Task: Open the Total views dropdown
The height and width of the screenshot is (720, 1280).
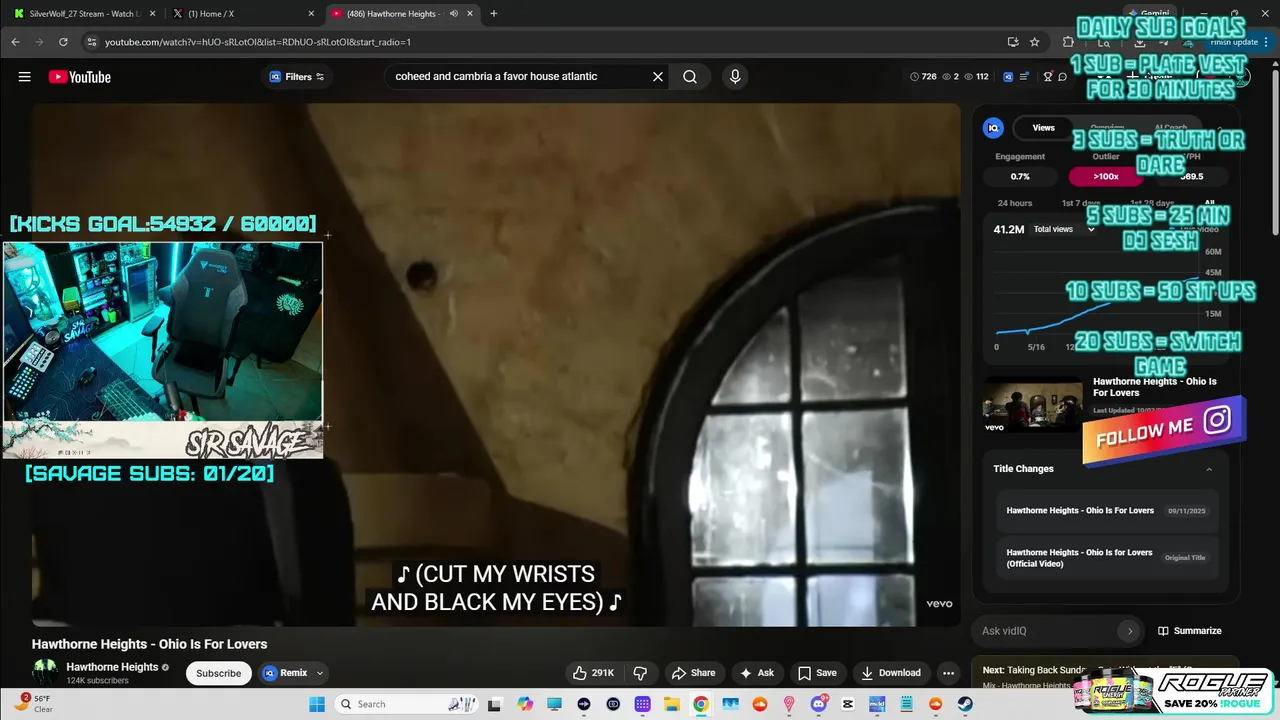Action: pos(1063,229)
